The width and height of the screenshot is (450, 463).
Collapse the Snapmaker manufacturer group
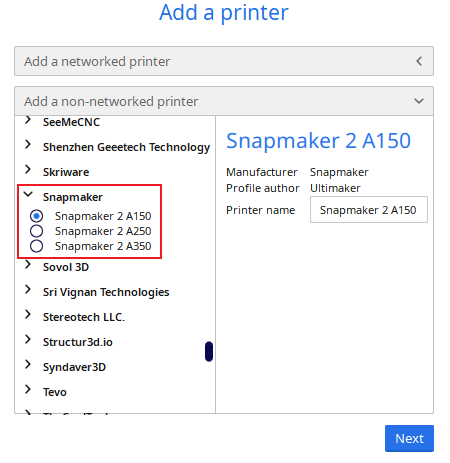coord(28,194)
